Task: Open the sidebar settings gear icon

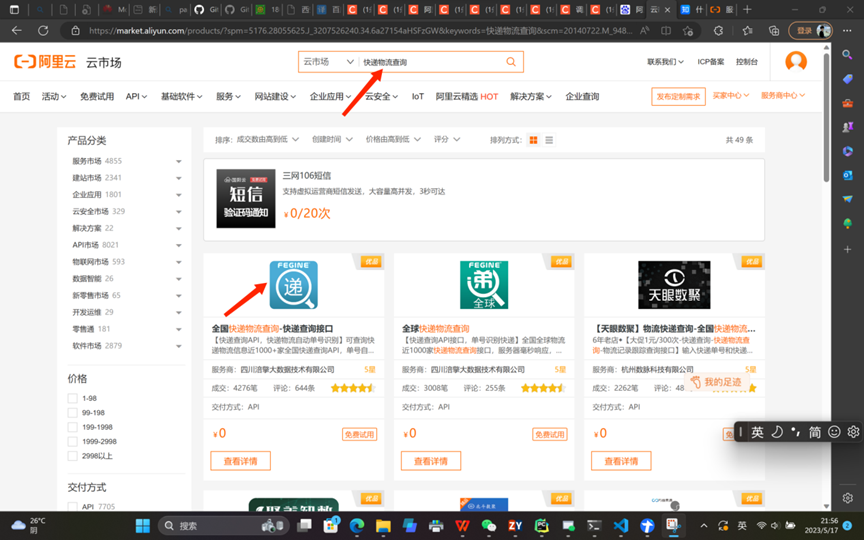Action: click(x=847, y=498)
